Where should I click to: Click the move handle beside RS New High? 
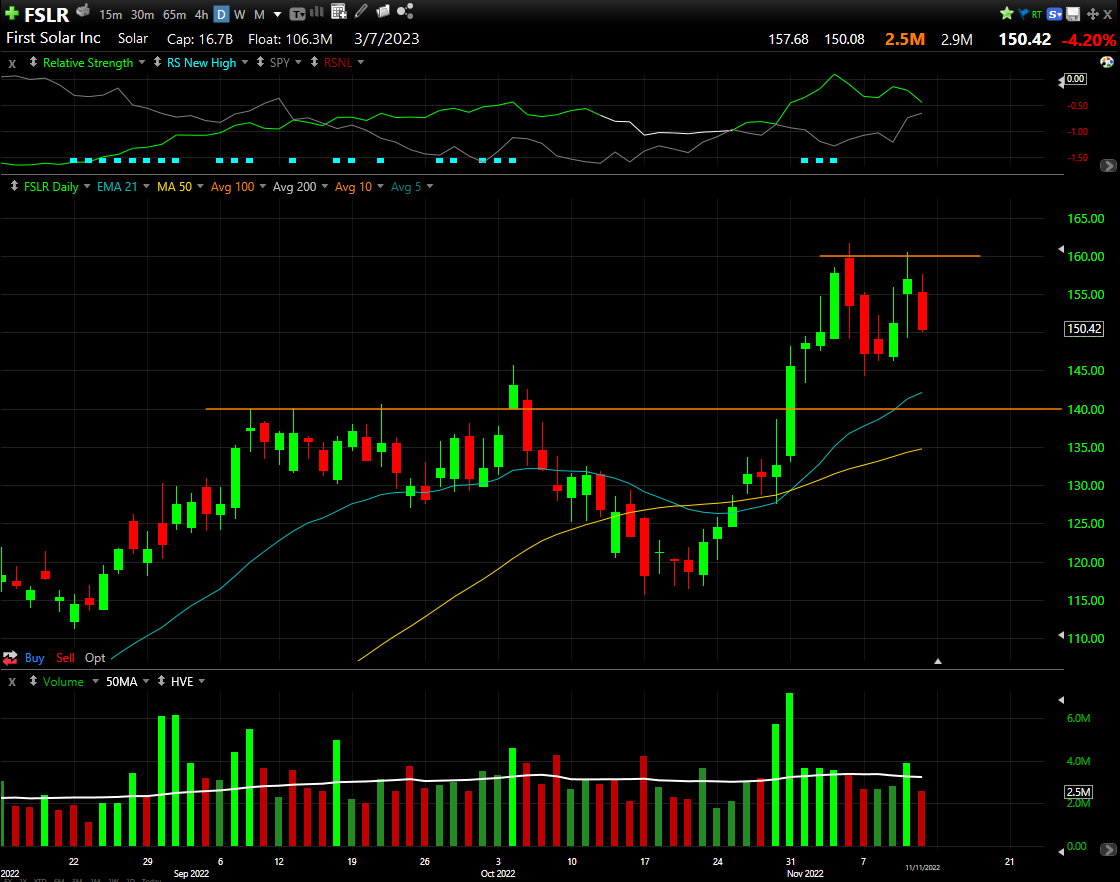(157, 62)
